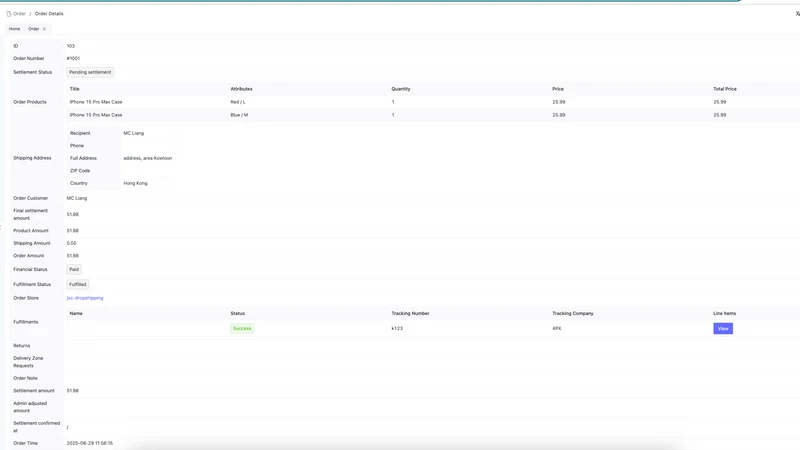Click Order Customer value MC Liang
Screen dimensions: 800x450
(77, 198)
